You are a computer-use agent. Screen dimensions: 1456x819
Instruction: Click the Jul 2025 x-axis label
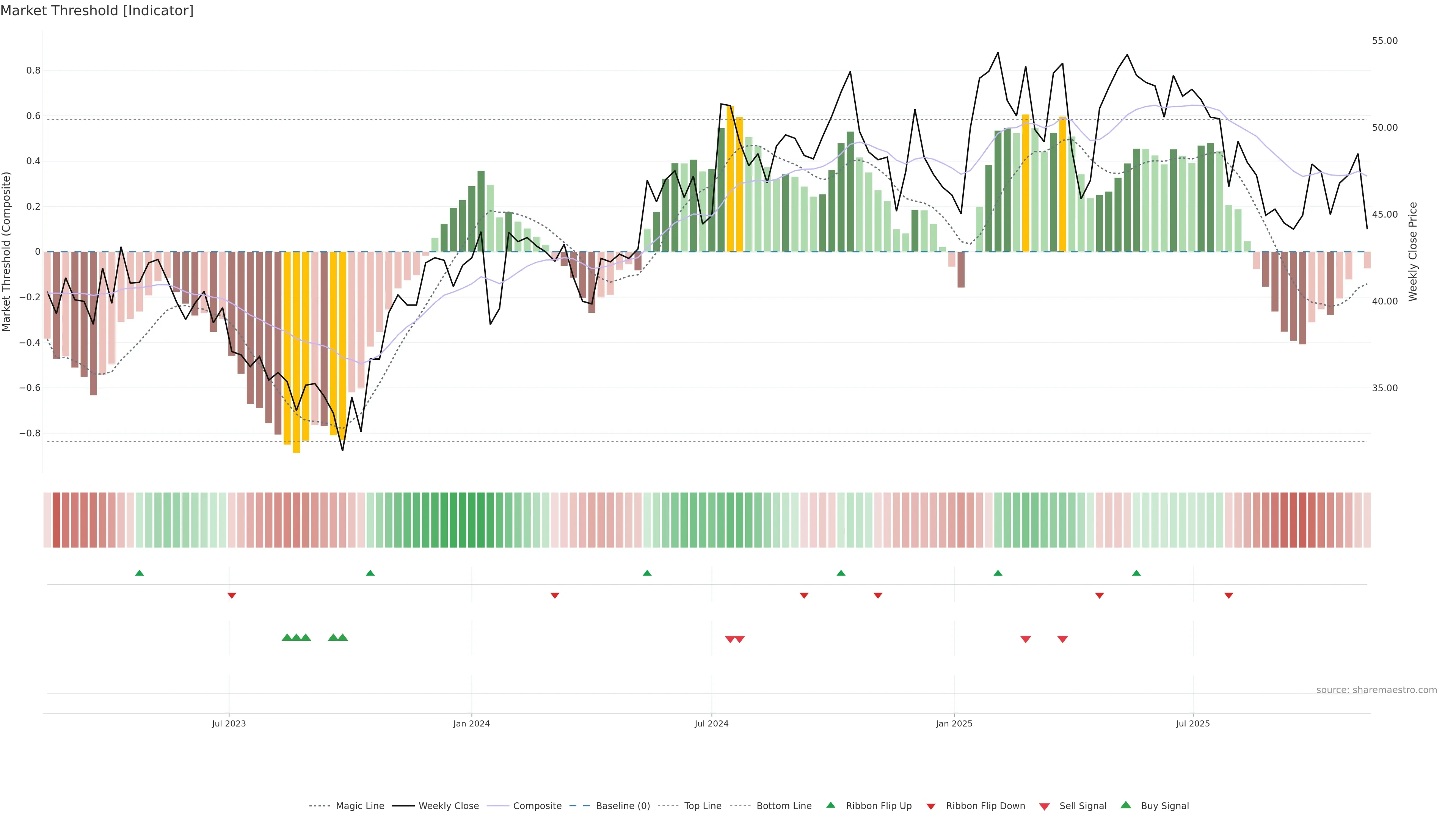click(x=1192, y=723)
